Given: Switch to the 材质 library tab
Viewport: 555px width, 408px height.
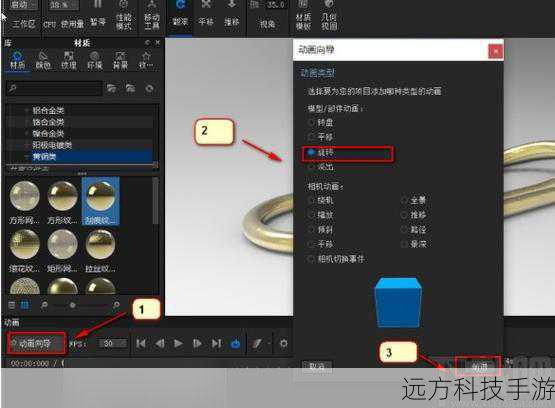Looking at the screenshot, I should click(x=17, y=60).
